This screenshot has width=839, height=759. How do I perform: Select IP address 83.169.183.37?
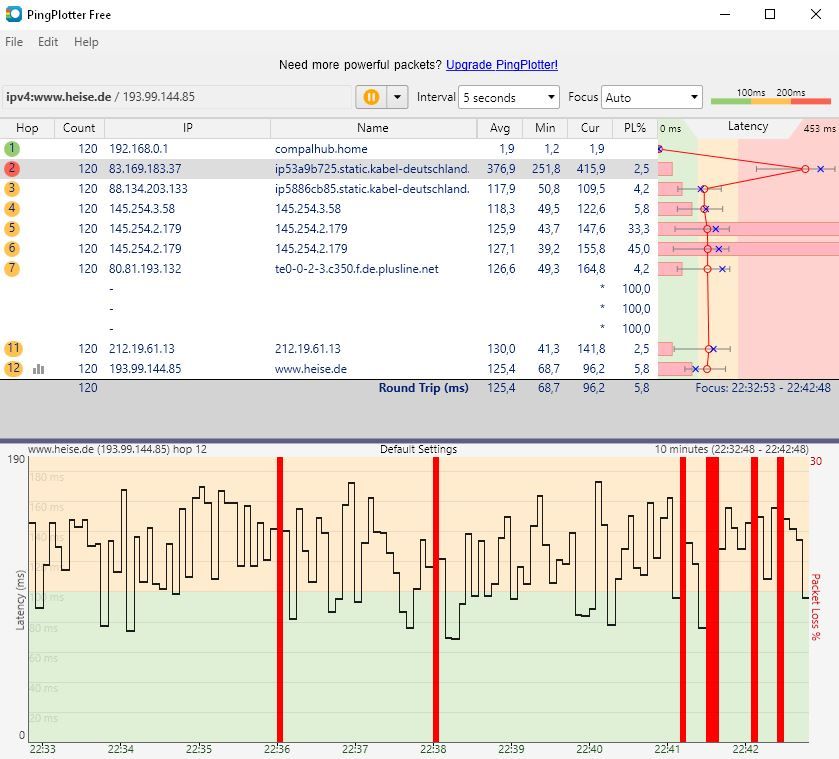[x=145, y=169]
